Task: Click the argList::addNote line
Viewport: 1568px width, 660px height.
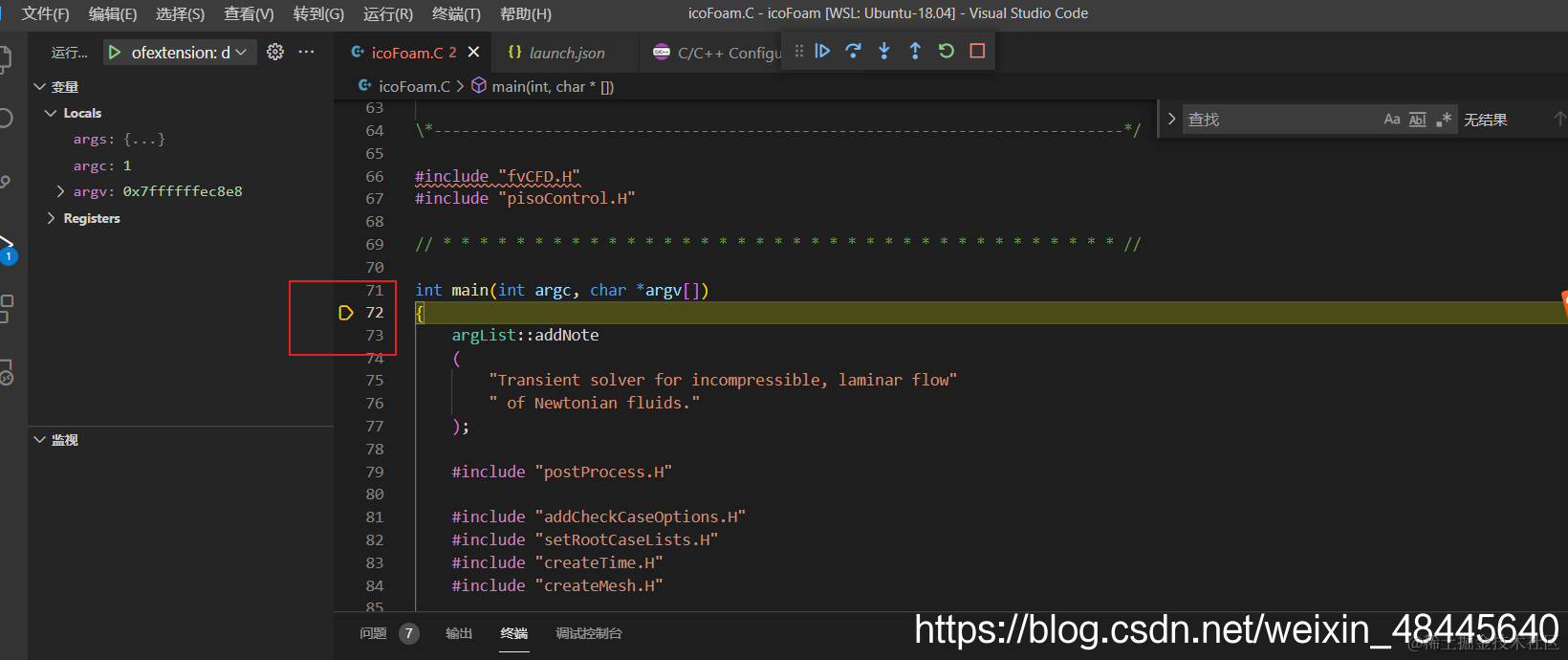Action: pos(526,335)
